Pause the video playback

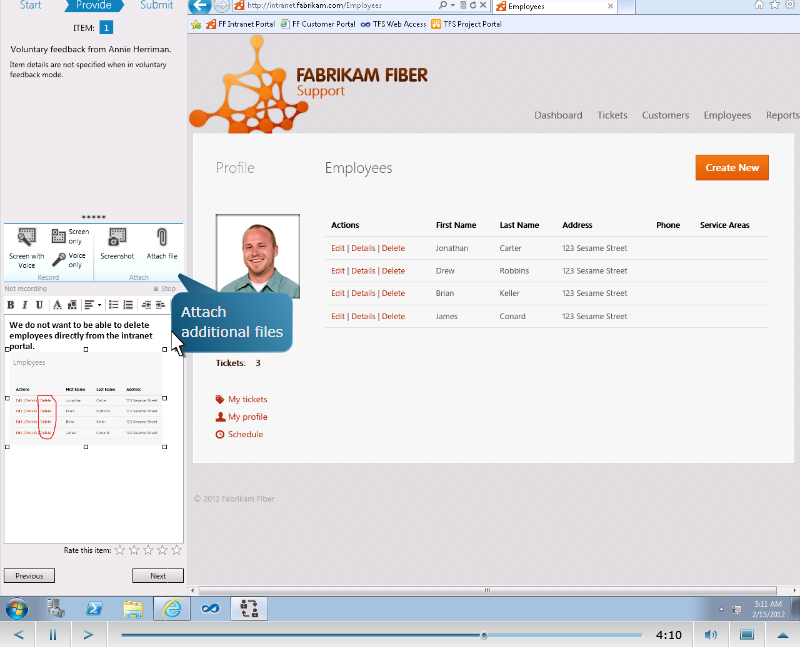pyautogui.click(x=53, y=635)
